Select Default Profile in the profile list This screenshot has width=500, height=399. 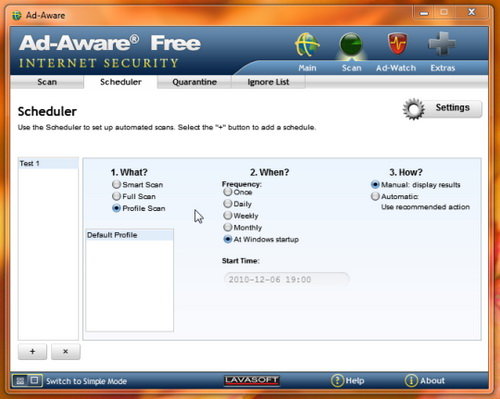click(130, 235)
